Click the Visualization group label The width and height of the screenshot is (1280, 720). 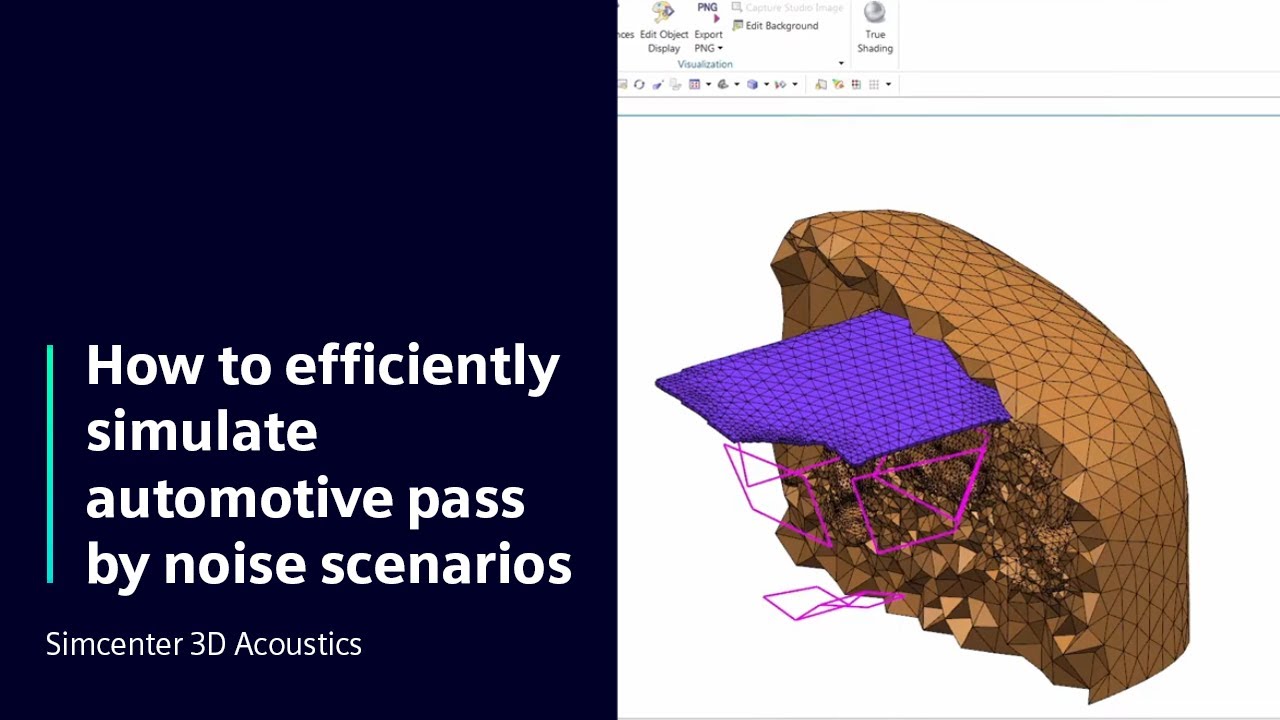705,64
